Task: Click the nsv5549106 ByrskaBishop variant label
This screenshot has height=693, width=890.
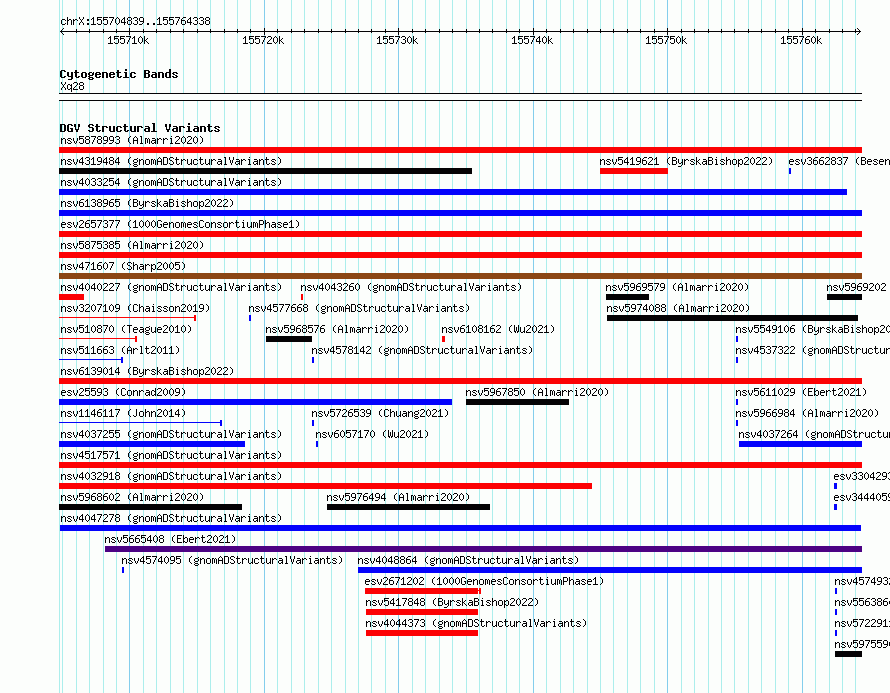Action: coord(812,329)
